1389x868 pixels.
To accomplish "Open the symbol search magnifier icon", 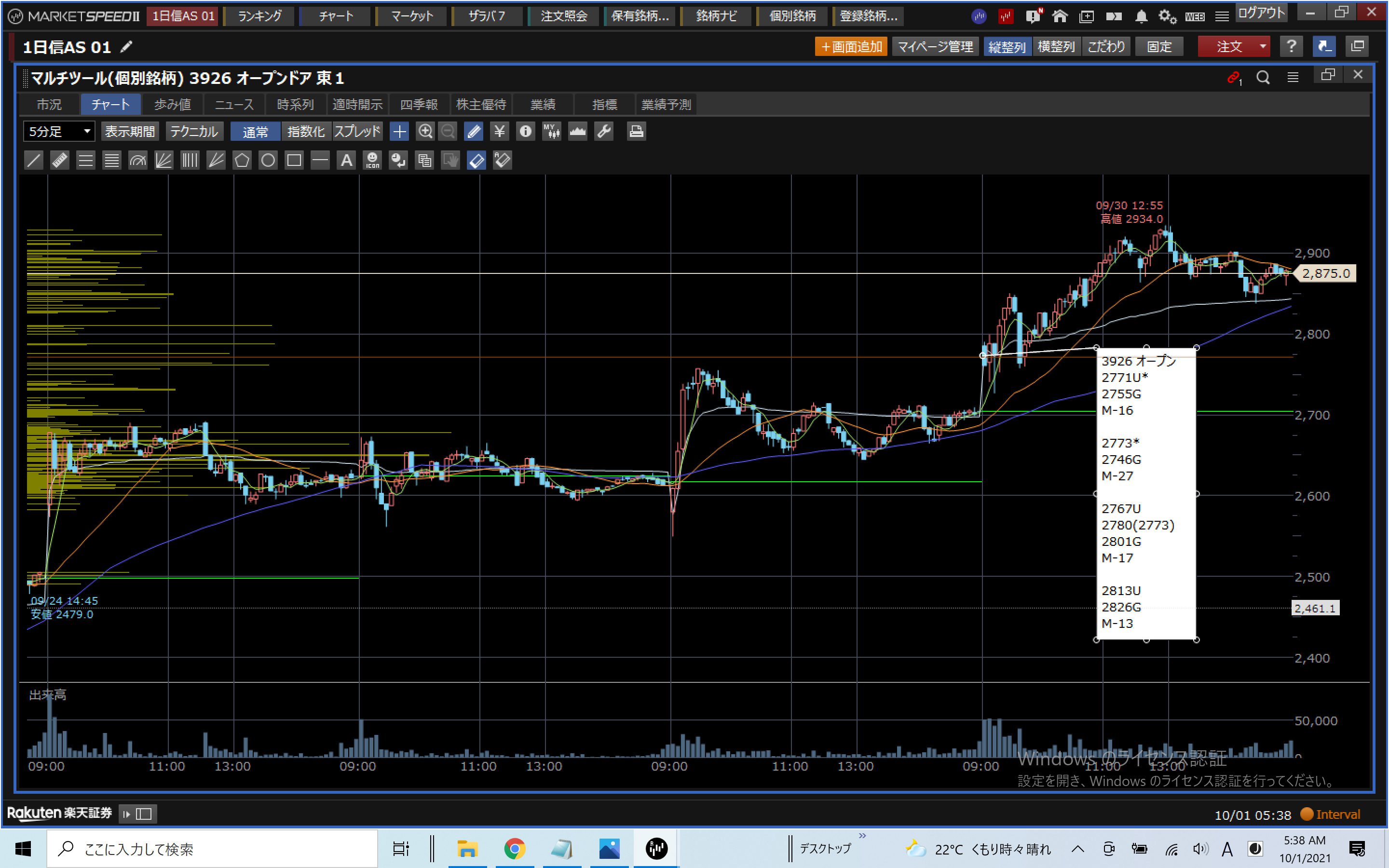I will pyautogui.click(x=1263, y=78).
